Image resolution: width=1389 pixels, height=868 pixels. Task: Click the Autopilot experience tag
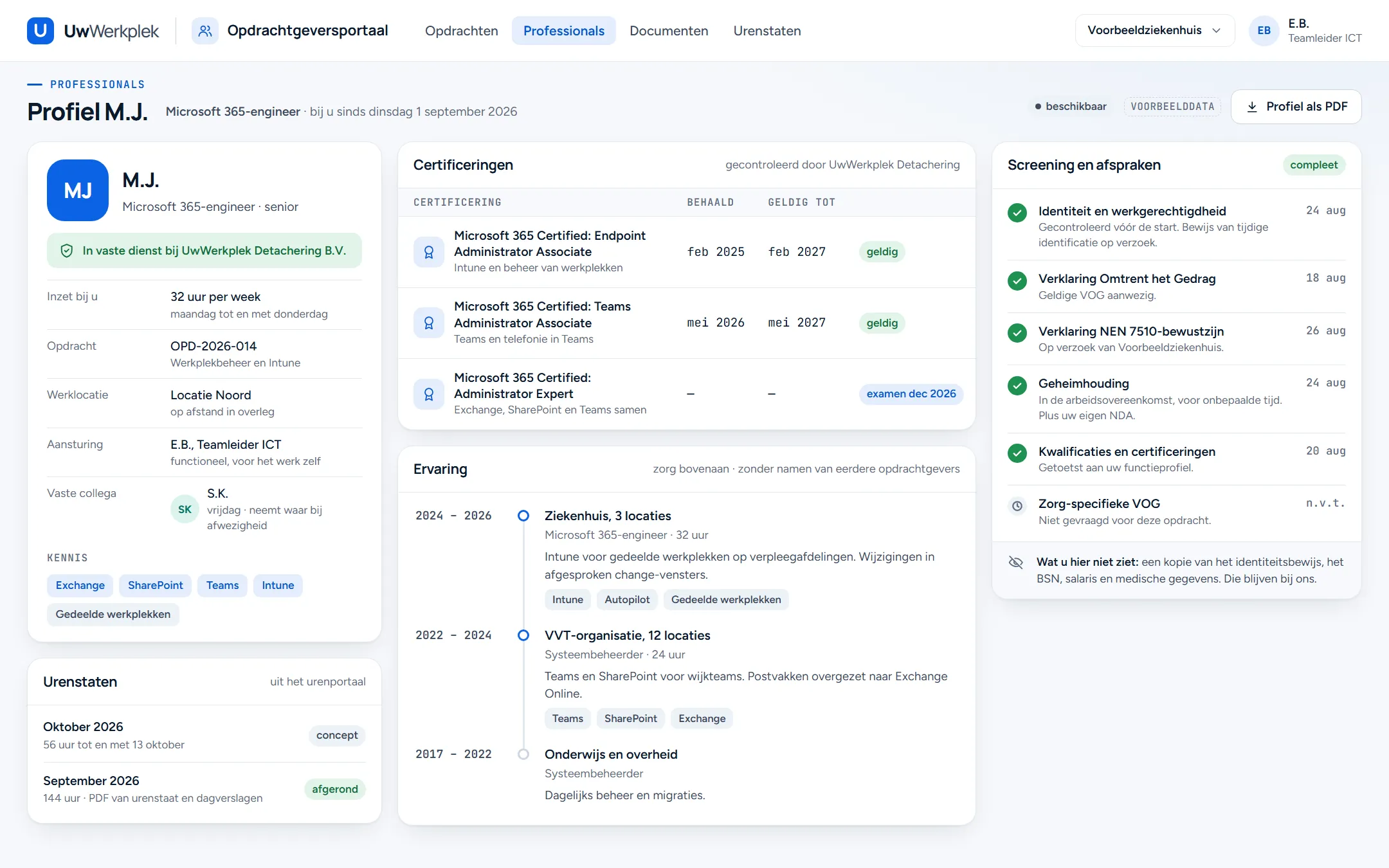627,600
